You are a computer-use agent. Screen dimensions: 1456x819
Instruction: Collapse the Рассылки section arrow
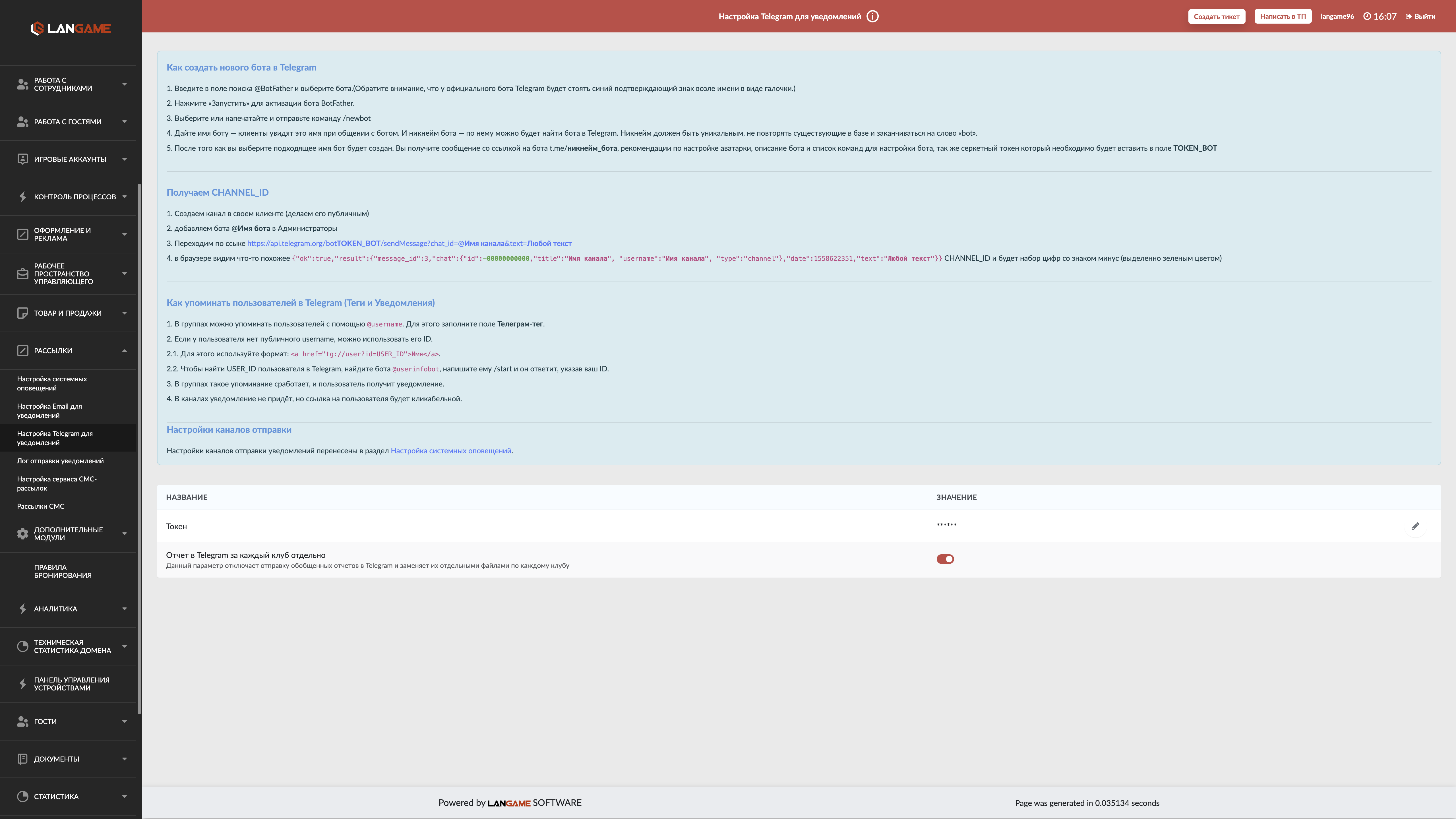click(x=124, y=350)
